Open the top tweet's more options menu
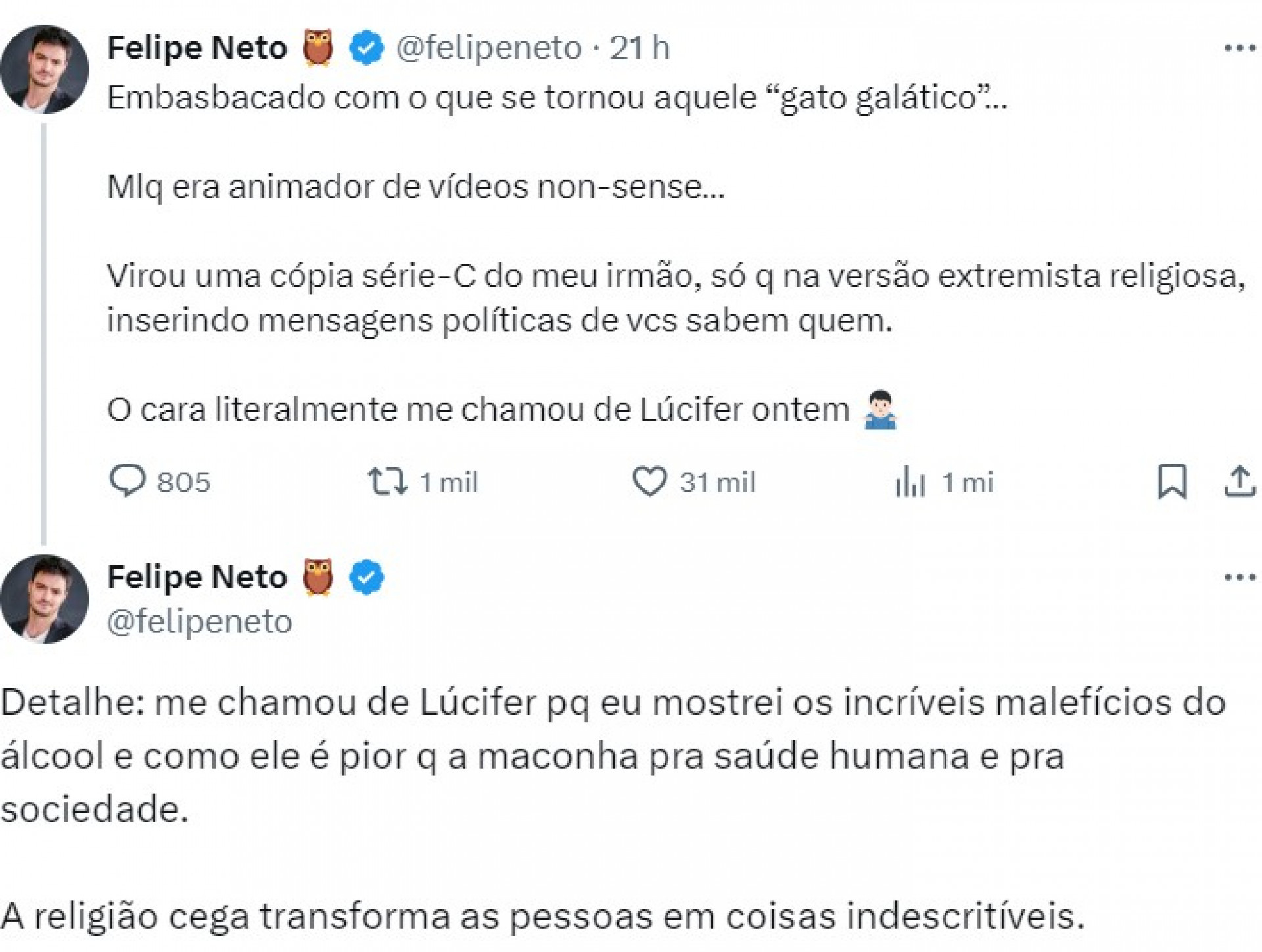 tap(1238, 46)
